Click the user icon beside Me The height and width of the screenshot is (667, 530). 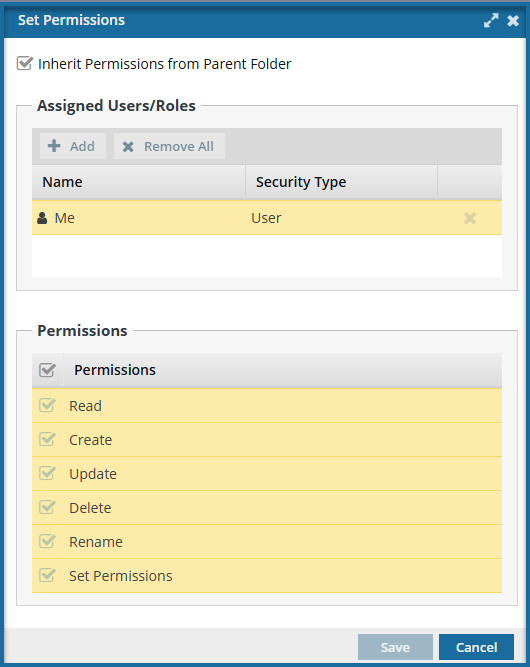(x=42, y=218)
